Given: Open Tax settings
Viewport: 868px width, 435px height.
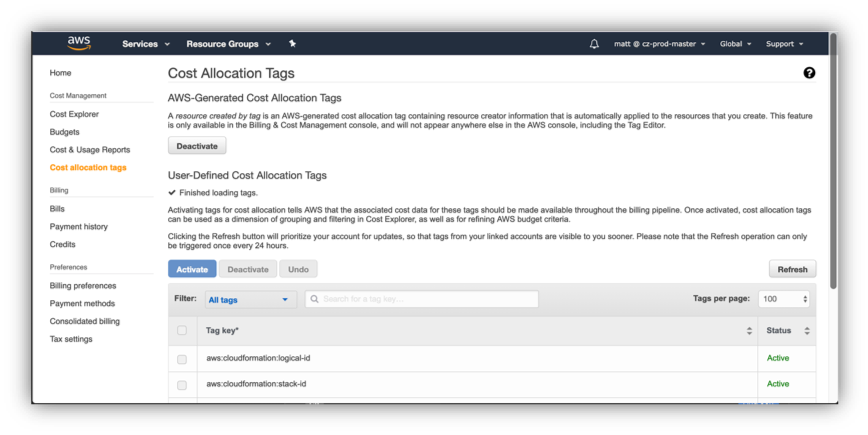Looking at the screenshot, I should click(71, 339).
